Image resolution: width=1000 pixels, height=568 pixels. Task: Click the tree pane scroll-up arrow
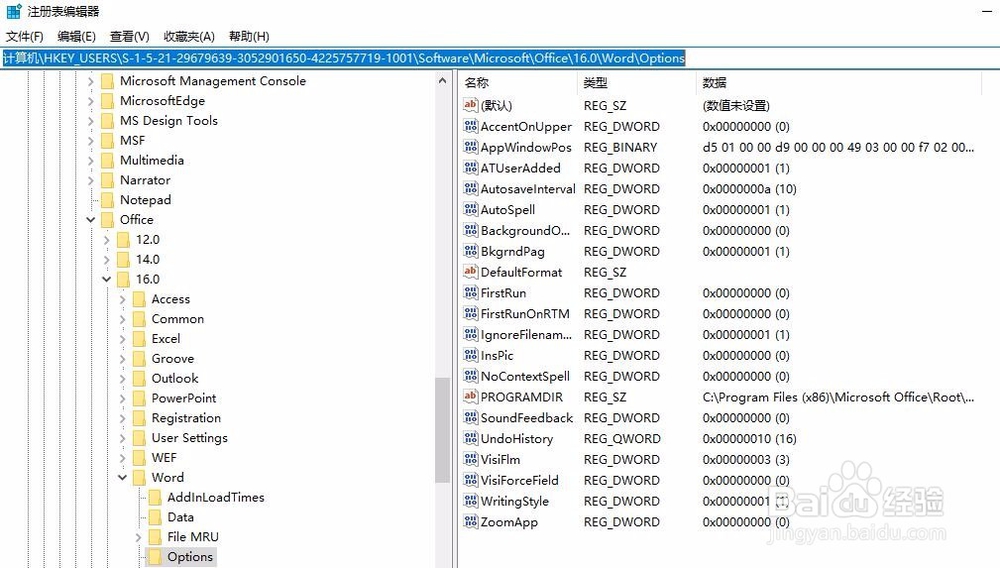point(443,80)
